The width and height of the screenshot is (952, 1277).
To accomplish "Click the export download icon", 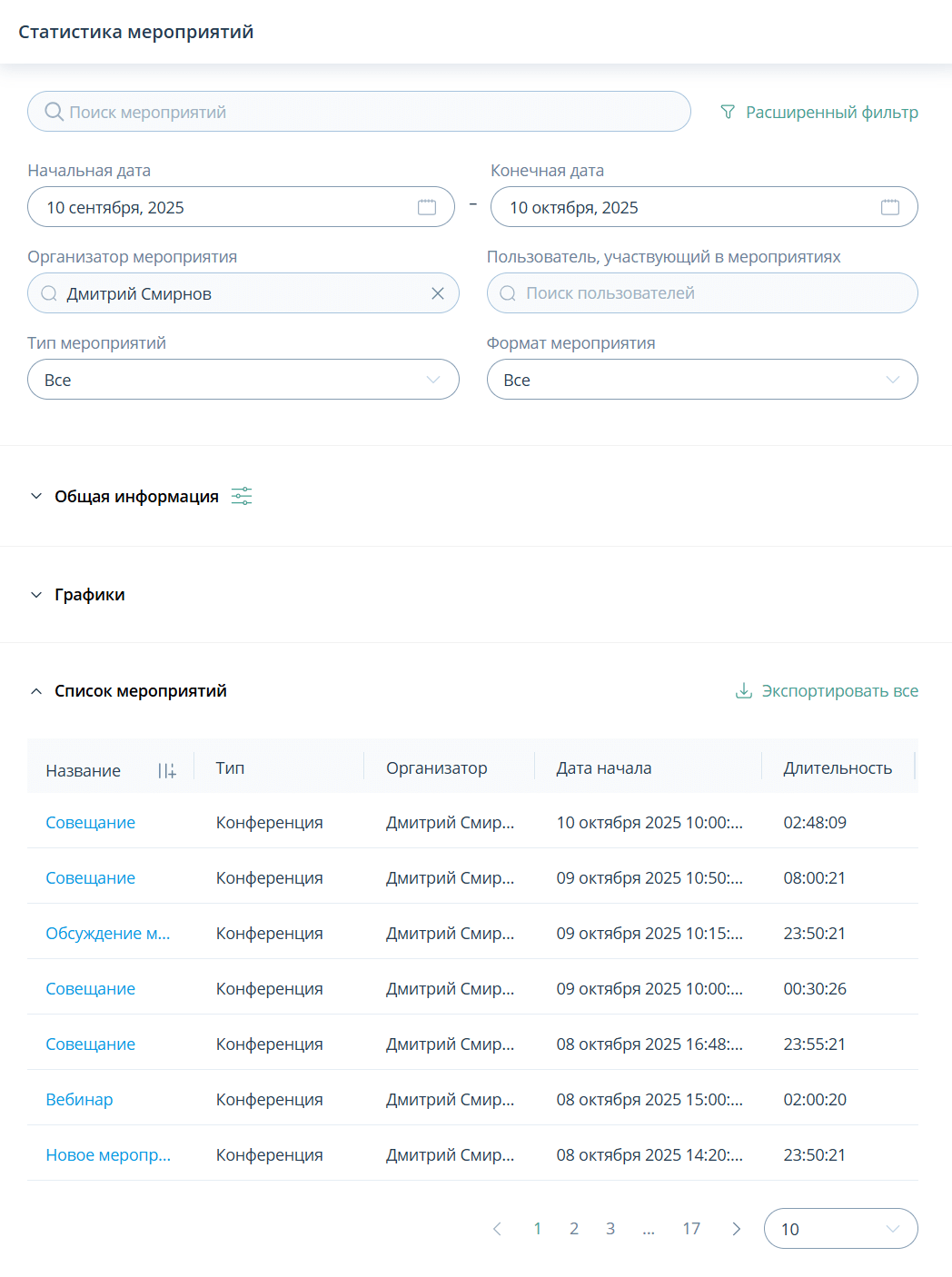I will click(744, 691).
